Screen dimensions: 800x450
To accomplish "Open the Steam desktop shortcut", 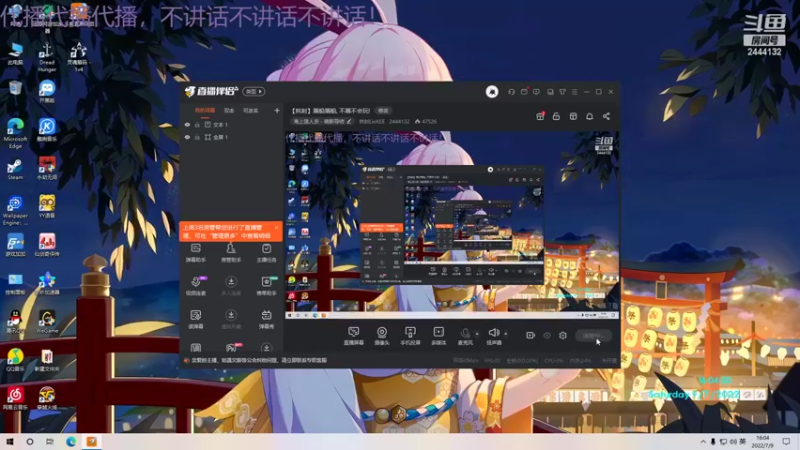I will pyautogui.click(x=15, y=169).
